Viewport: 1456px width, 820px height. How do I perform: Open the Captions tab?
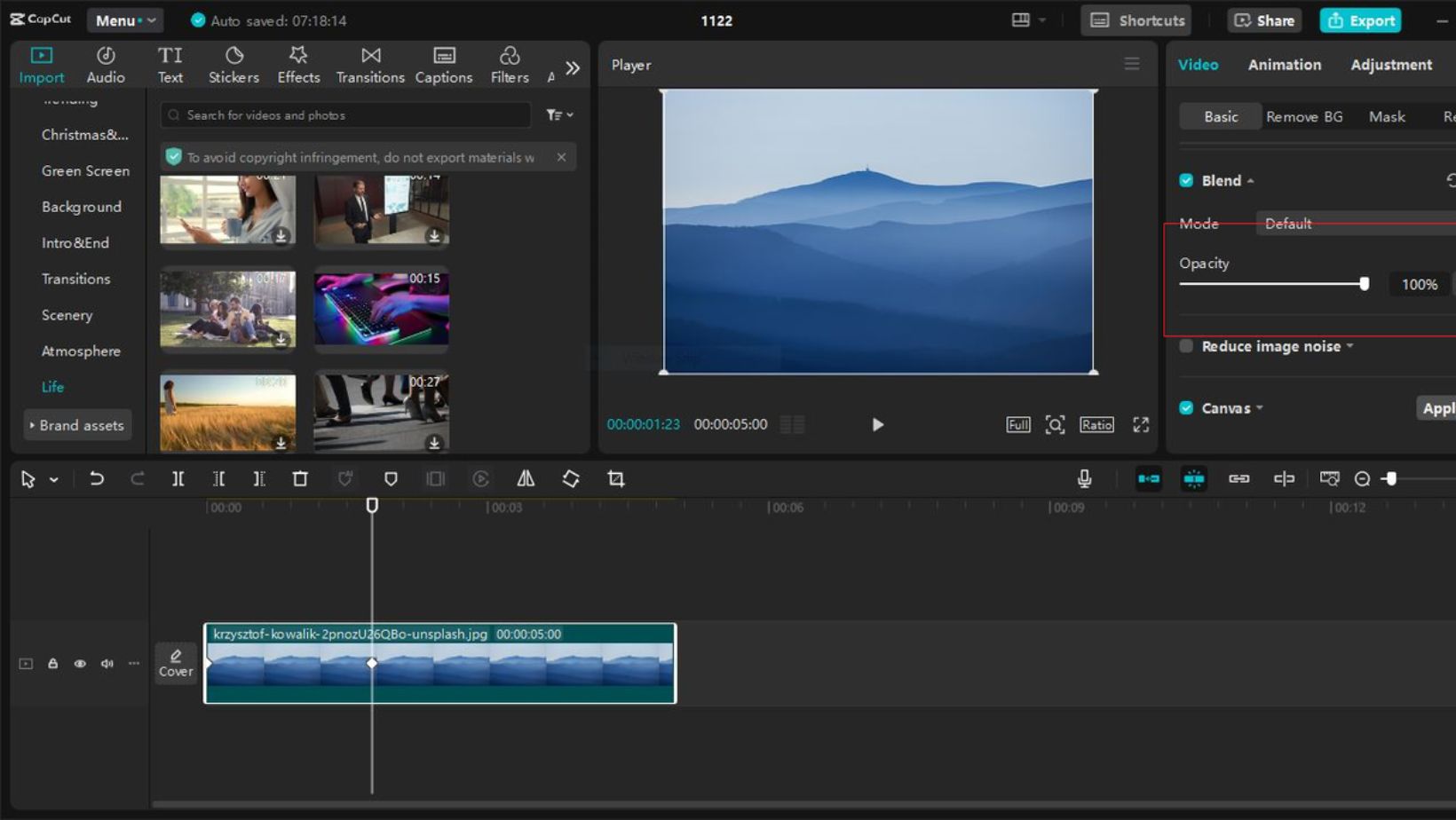tap(444, 66)
